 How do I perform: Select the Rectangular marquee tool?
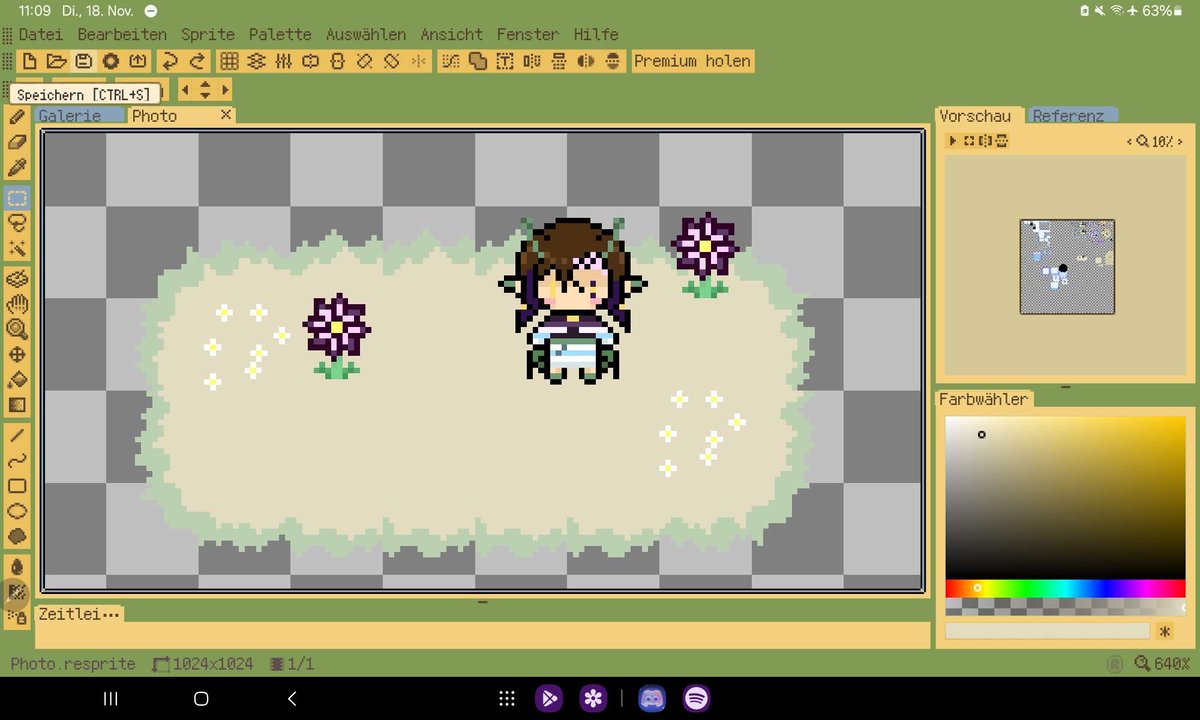[17, 198]
